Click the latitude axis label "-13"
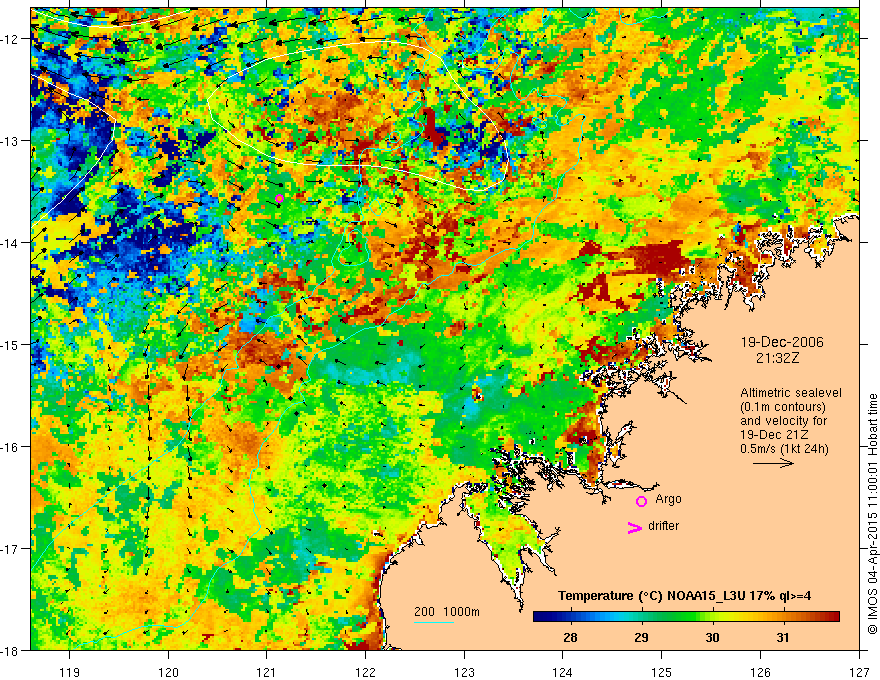Image resolution: width=880 pixels, height=680 pixels. (12, 141)
